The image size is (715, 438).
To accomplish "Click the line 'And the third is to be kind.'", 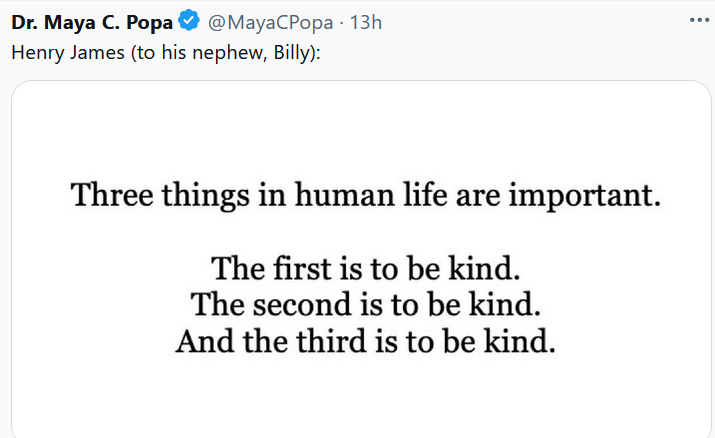I will coord(366,341).
